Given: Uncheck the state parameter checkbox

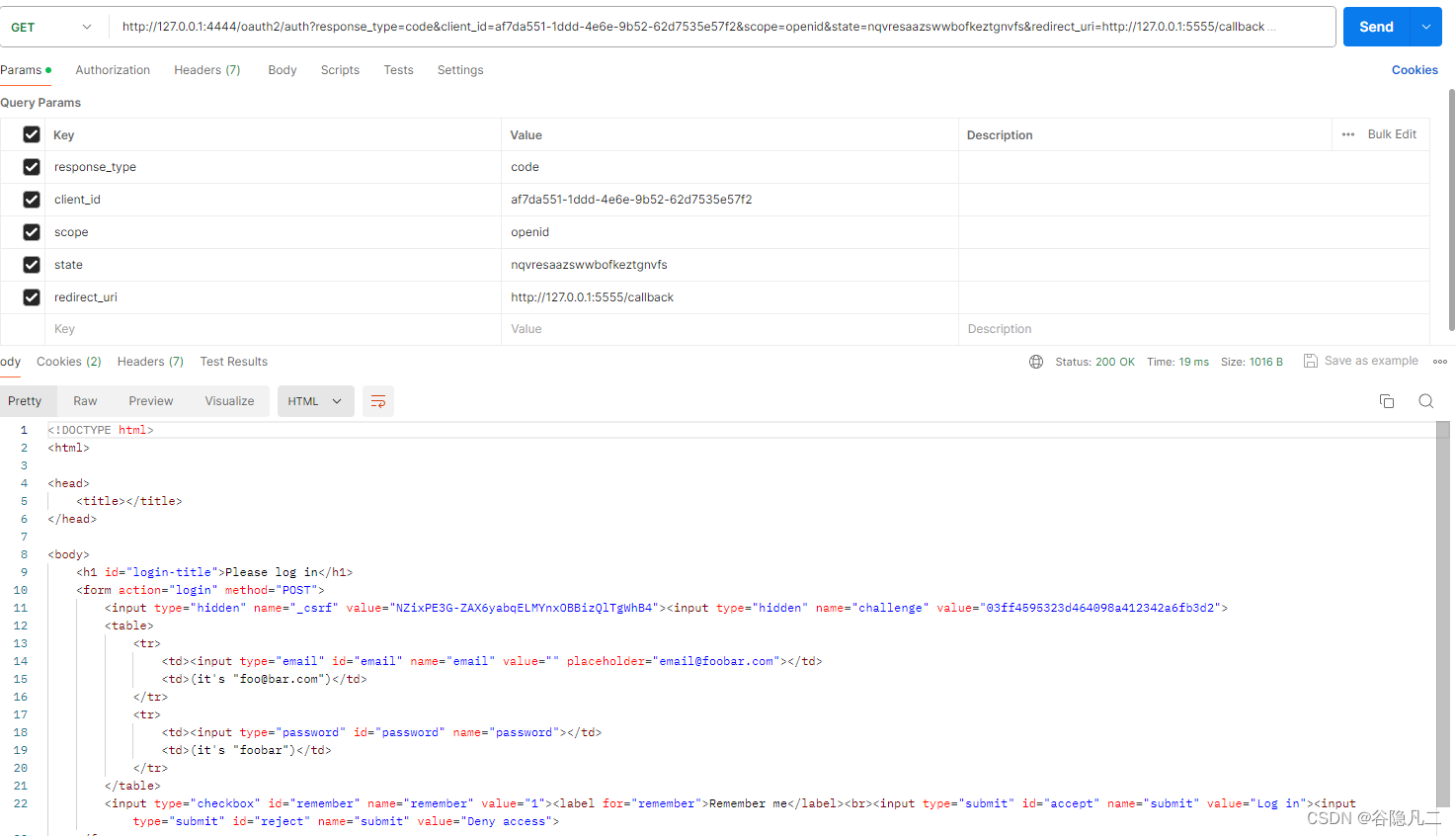Looking at the screenshot, I should tap(32, 265).
